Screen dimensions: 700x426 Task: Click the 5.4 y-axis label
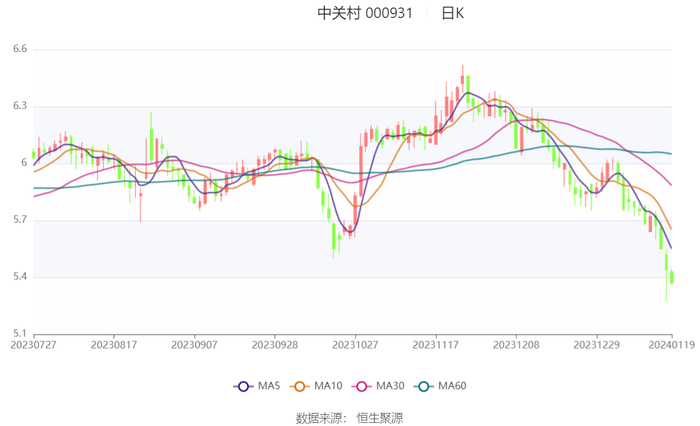coord(20,276)
